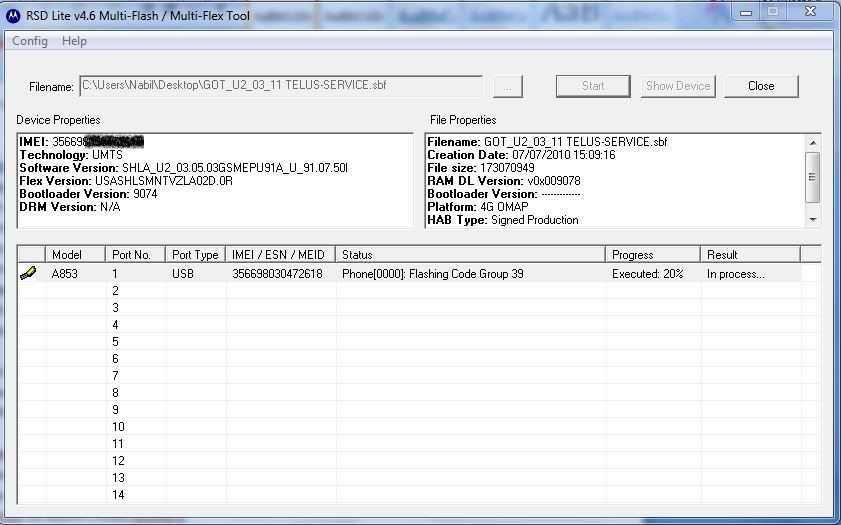Screen dimensions: 841x525
Task: Click the Flex Version line in Device Properties
Action: pos(126,181)
